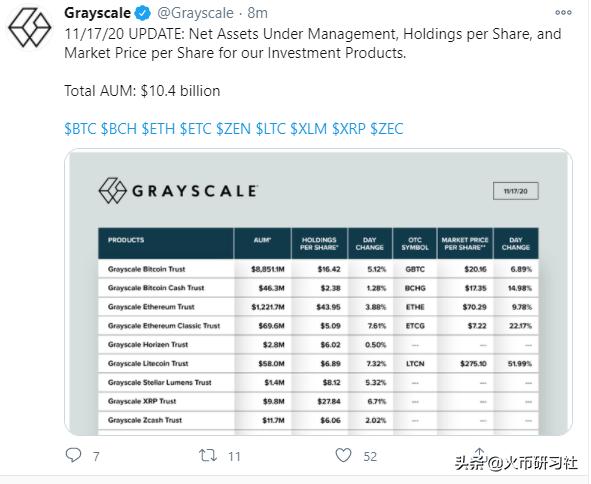Click the Grayscale profile avatar
591x484 pixels.
tap(29, 29)
